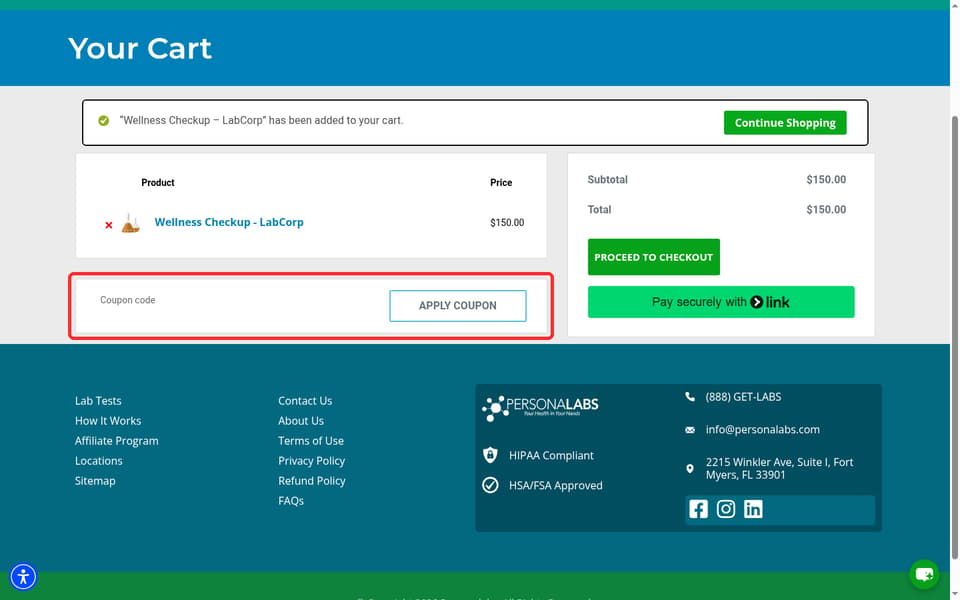
Task: Open Instagram social icon in footer
Action: 726,509
